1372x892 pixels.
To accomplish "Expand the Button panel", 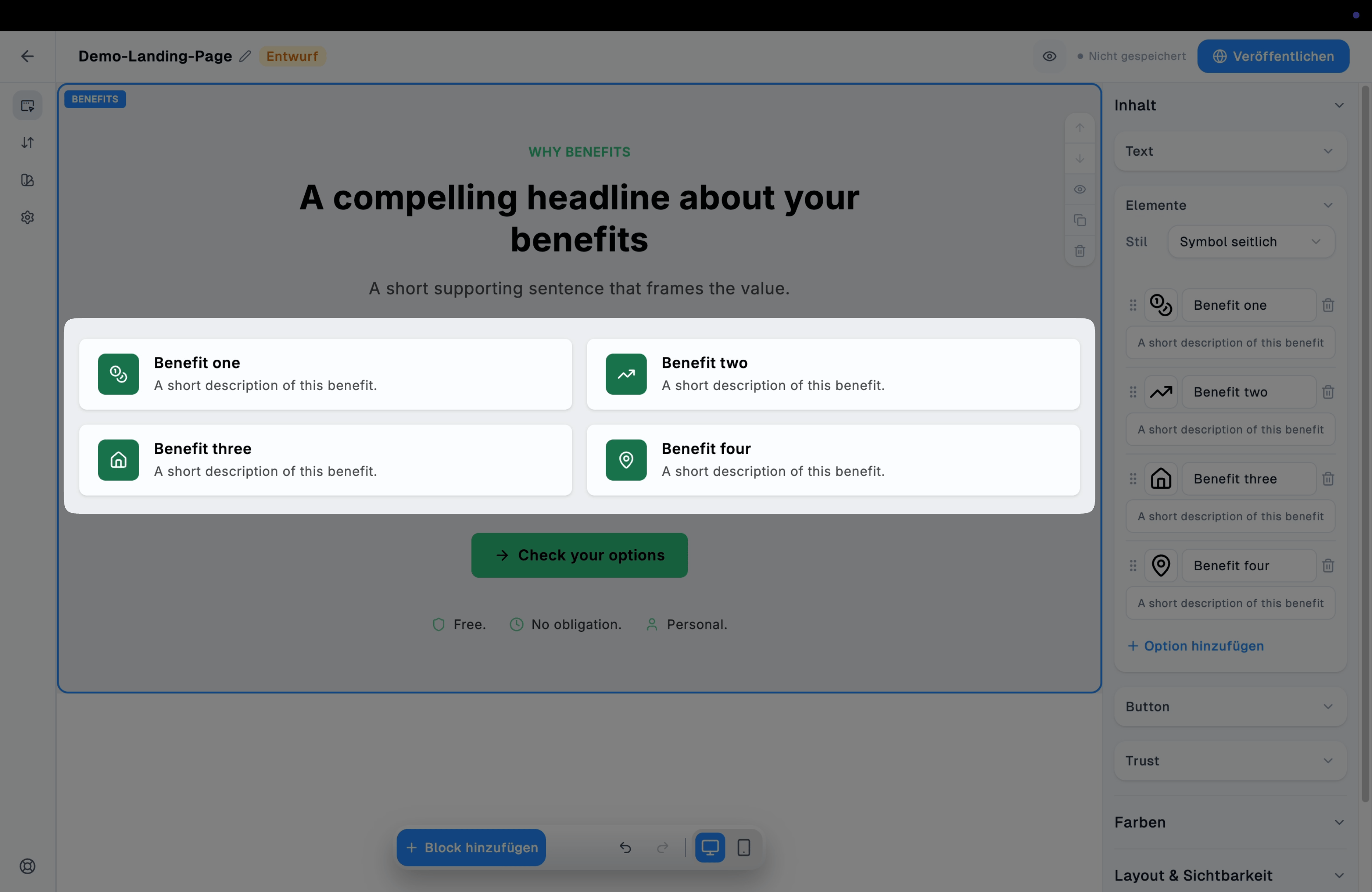I will click(1230, 706).
